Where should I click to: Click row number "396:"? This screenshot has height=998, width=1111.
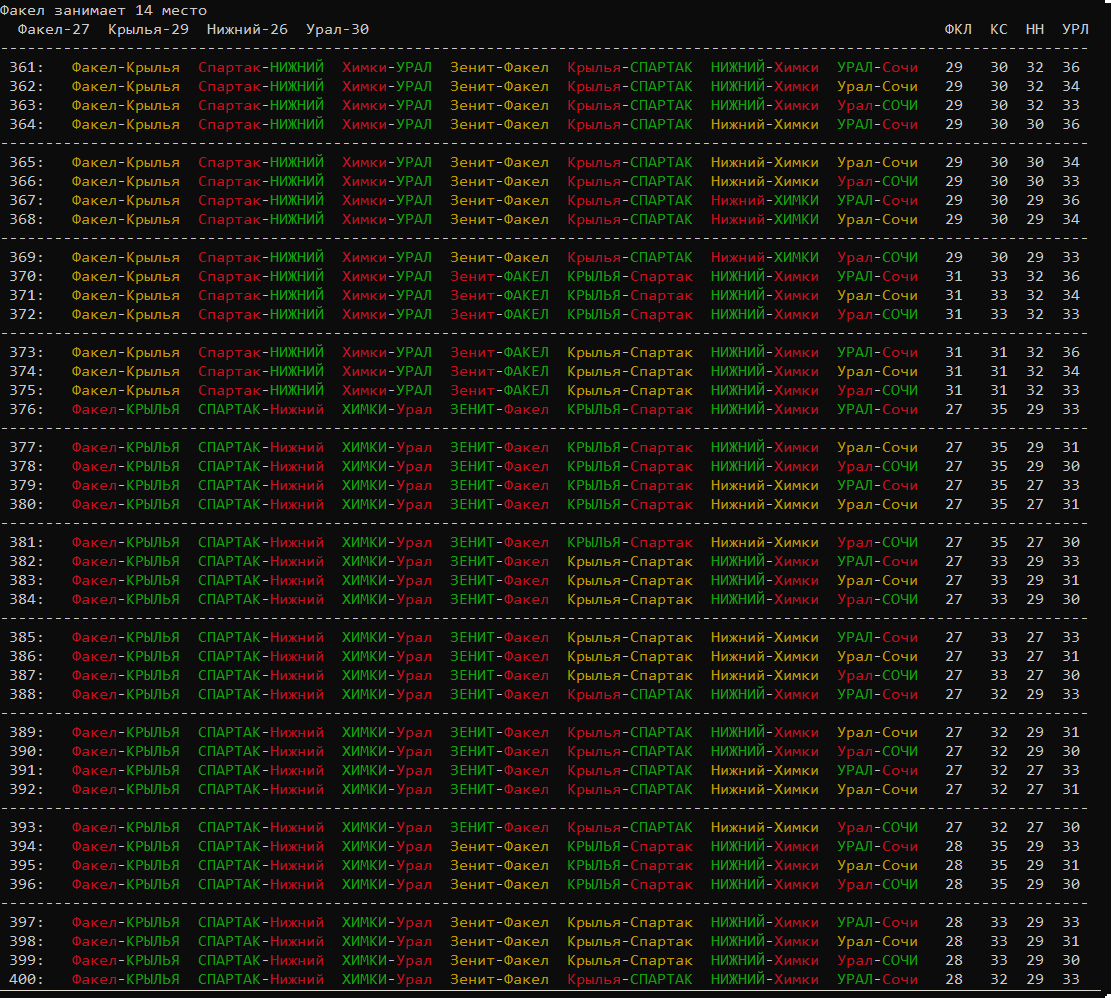(26, 885)
